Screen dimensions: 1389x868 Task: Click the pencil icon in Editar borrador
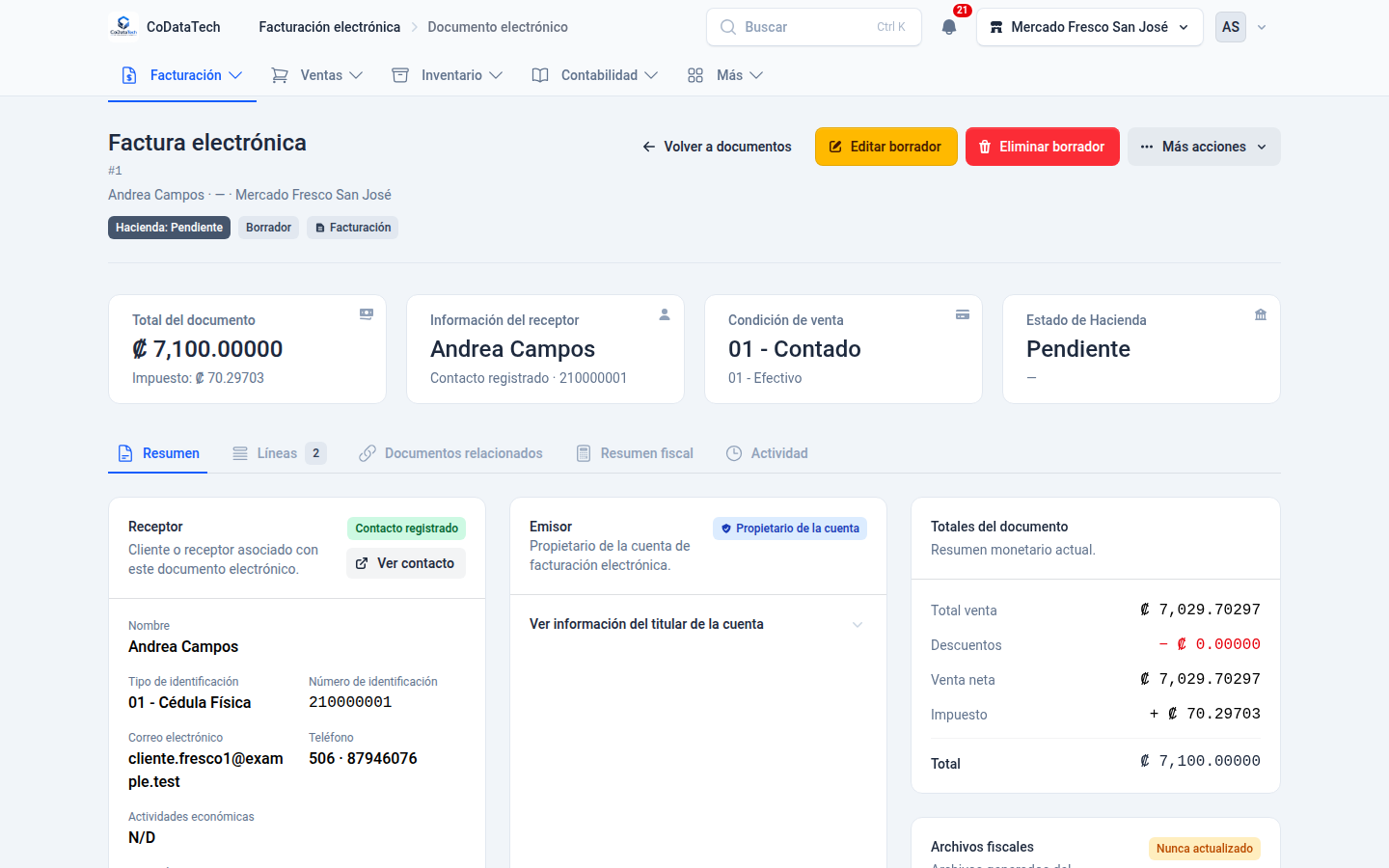pos(836,147)
